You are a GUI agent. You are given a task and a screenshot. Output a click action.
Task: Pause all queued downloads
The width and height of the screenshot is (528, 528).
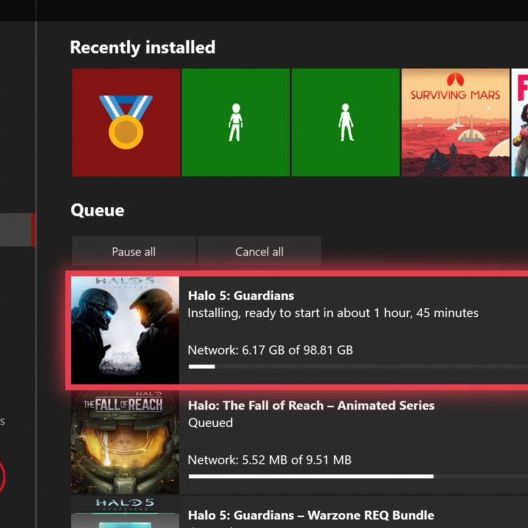click(134, 252)
